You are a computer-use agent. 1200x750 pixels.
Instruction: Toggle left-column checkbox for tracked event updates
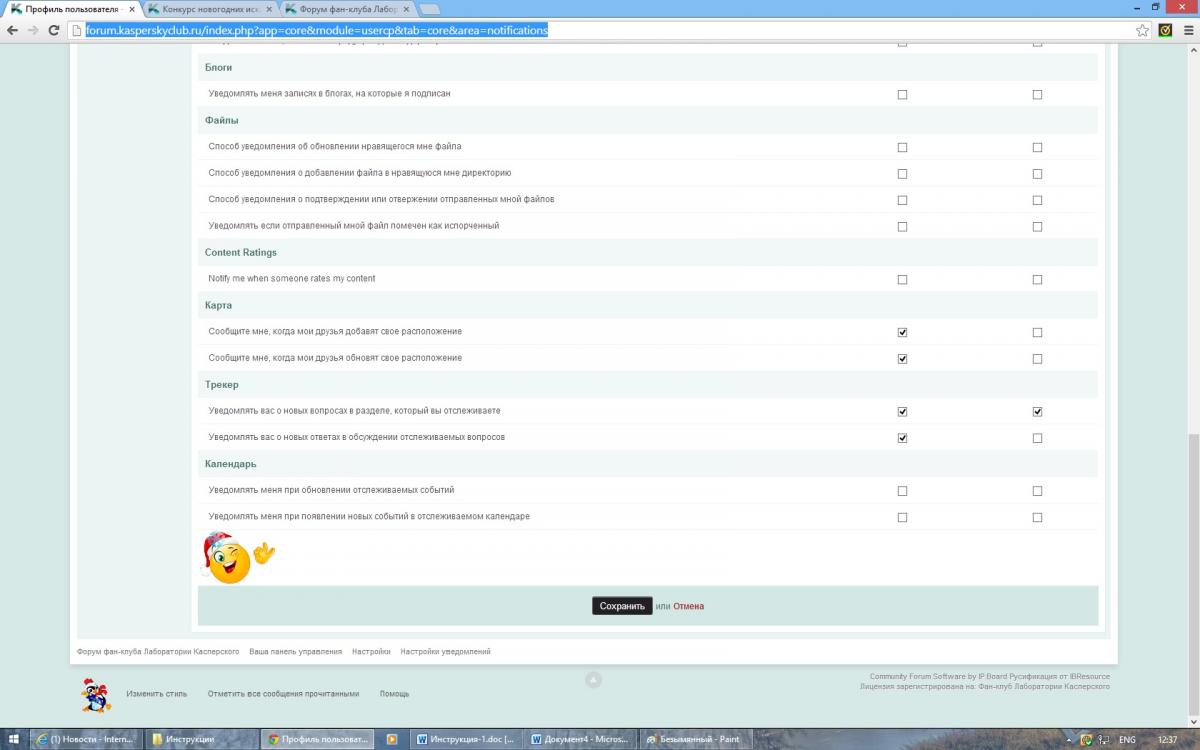[902, 491]
